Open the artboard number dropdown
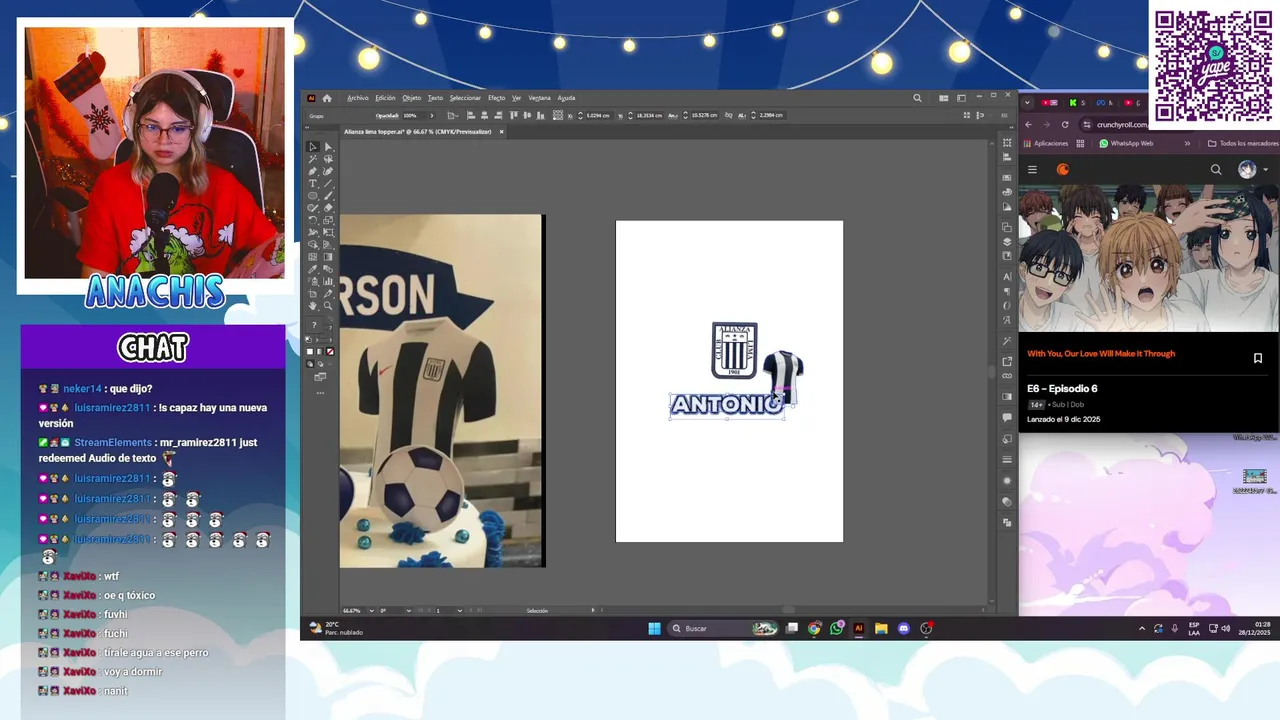The height and width of the screenshot is (720, 1280). [460, 610]
